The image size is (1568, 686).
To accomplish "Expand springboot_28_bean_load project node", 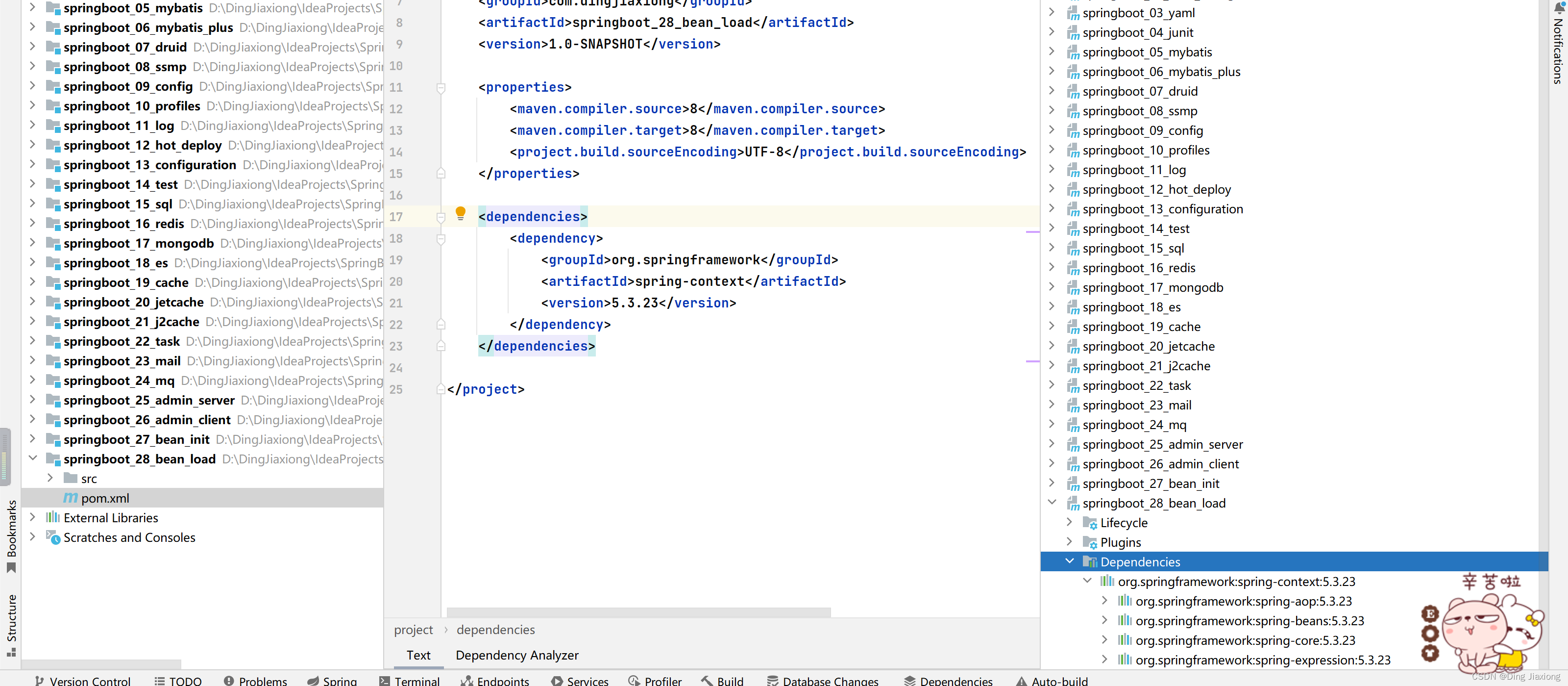I will coord(33,459).
